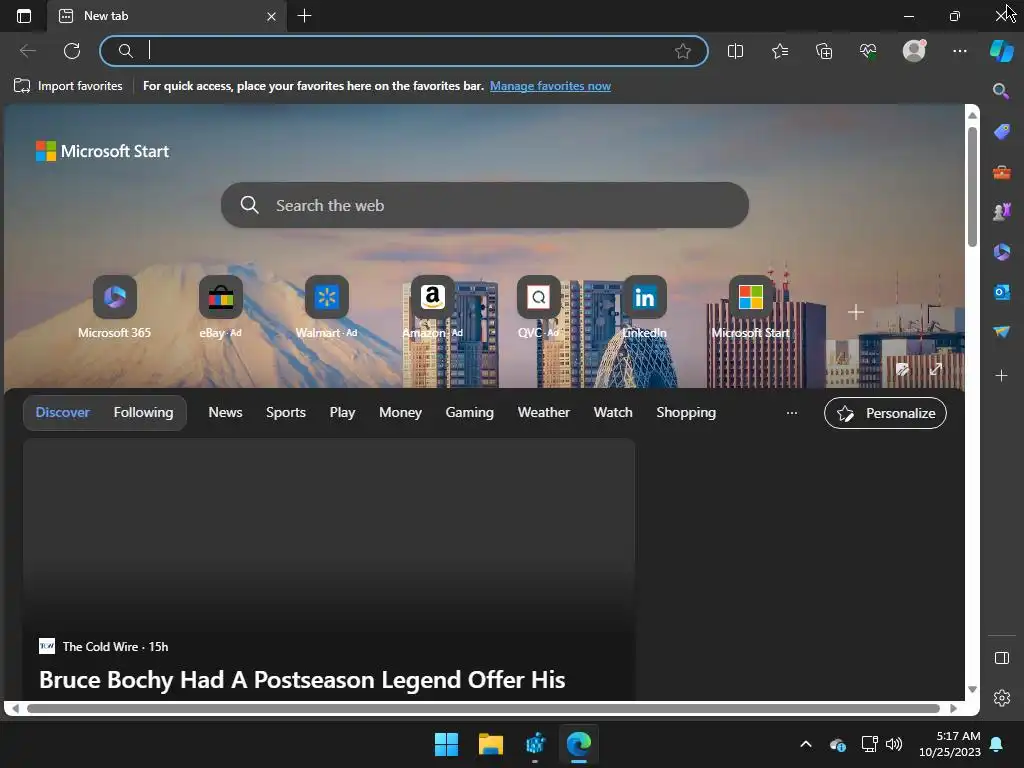Open Settings and more ellipsis menu
Image resolution: width=1024 pixels, height=768 pixels.
959,51
